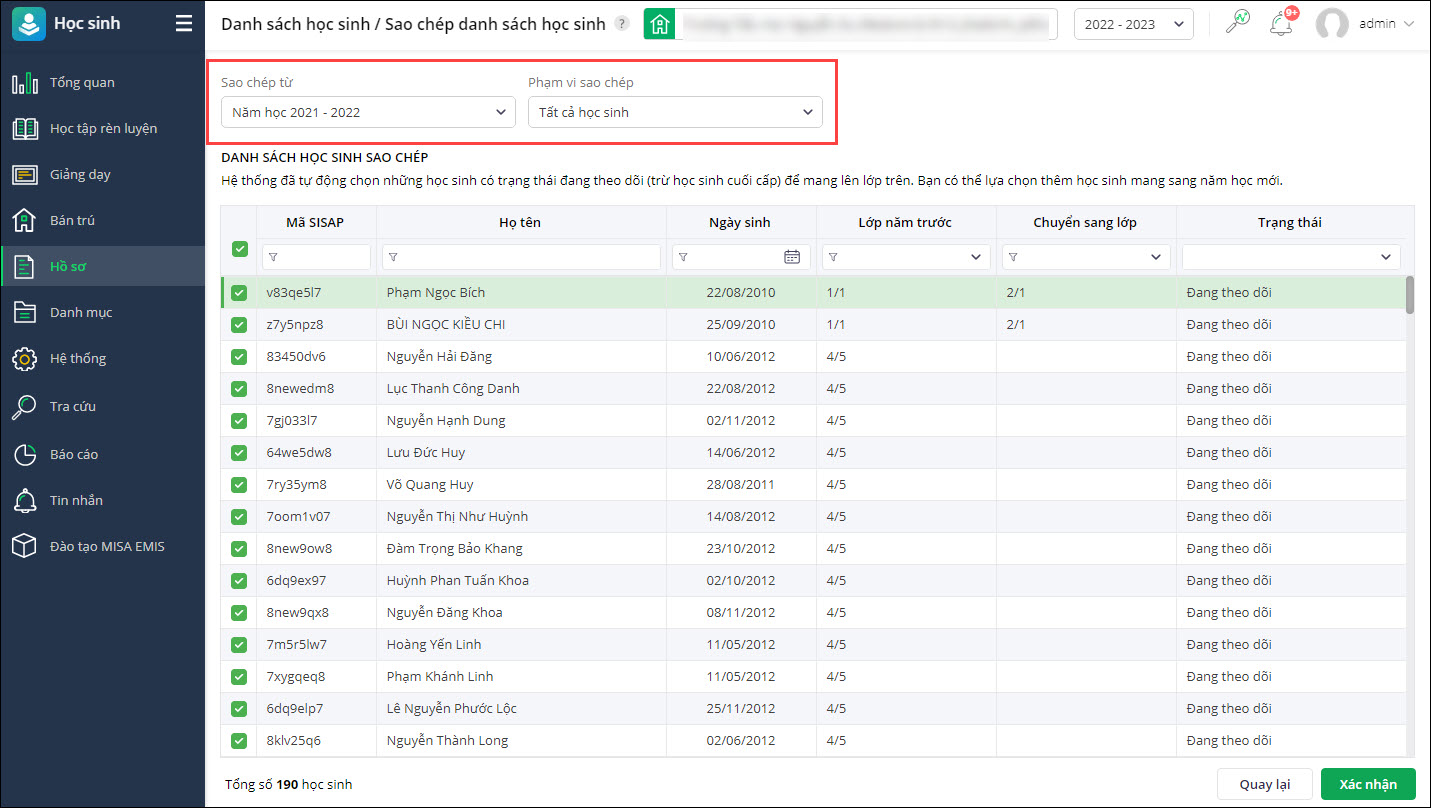Uncheck the checkbox for Nguyễn Hải Đăng
The width and height of the screenshot is (1431, 808).
pos(239,357)
